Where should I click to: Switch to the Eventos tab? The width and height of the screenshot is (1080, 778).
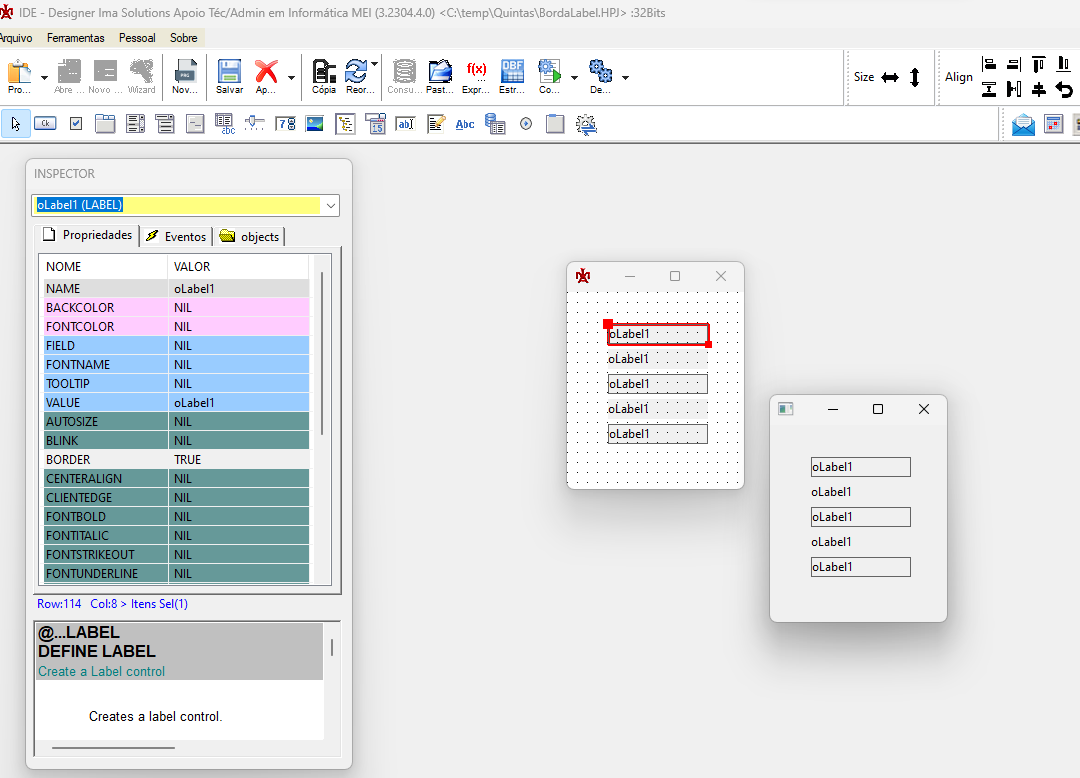coord(176,237)
